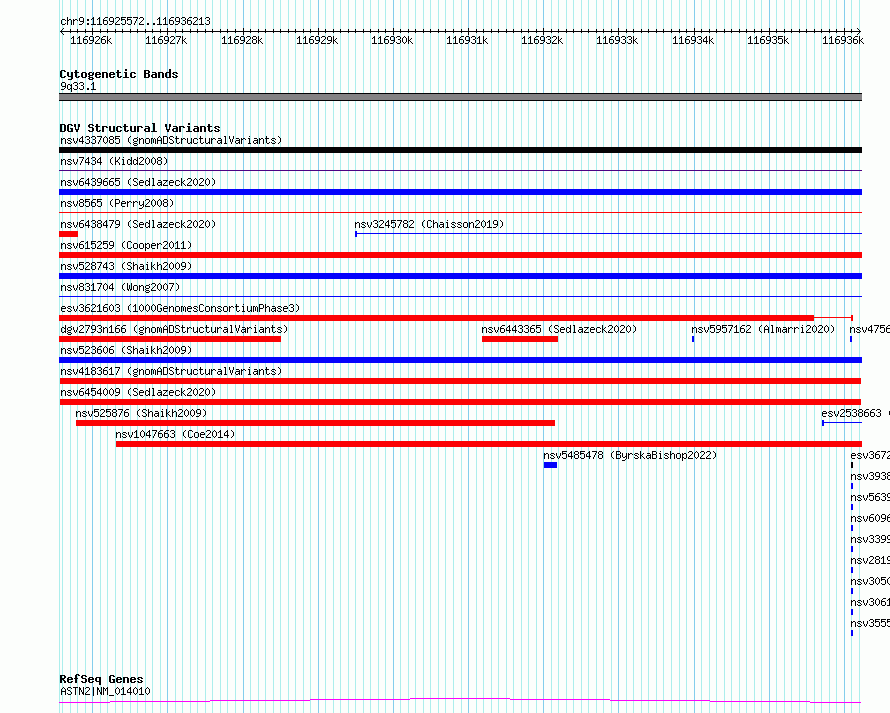Select the blue nsv6439665 variant bar

(x=460, y=192)
